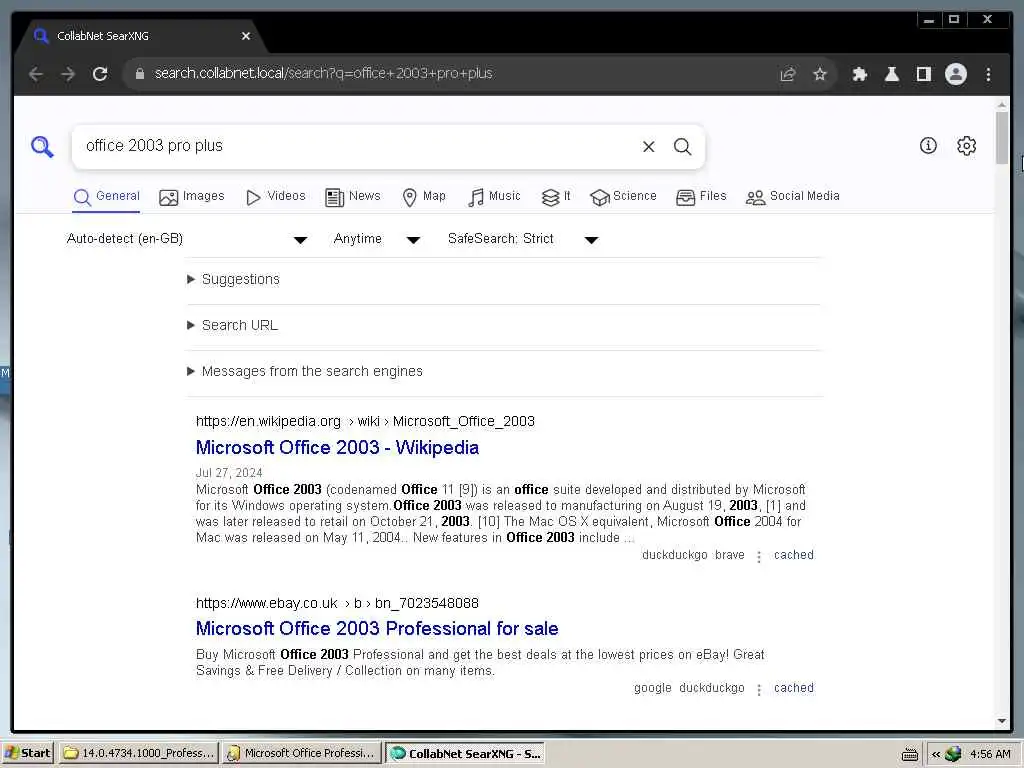Open the About info icon

pos(928,146)
